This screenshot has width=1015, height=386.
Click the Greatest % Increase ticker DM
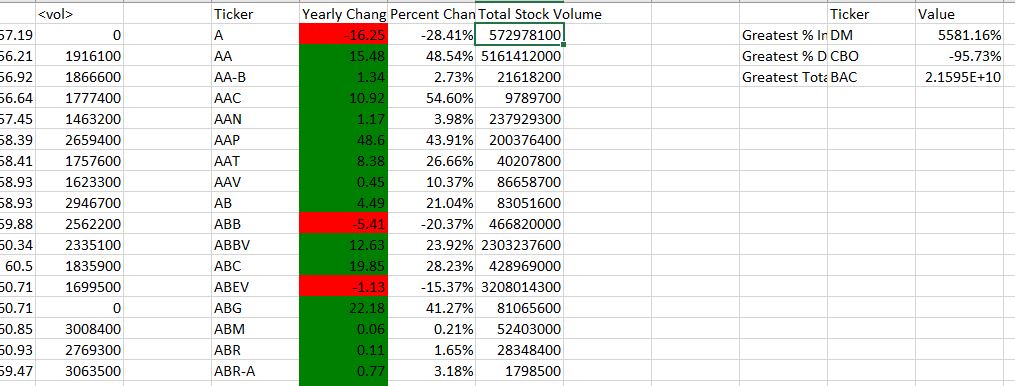[872, 35]
